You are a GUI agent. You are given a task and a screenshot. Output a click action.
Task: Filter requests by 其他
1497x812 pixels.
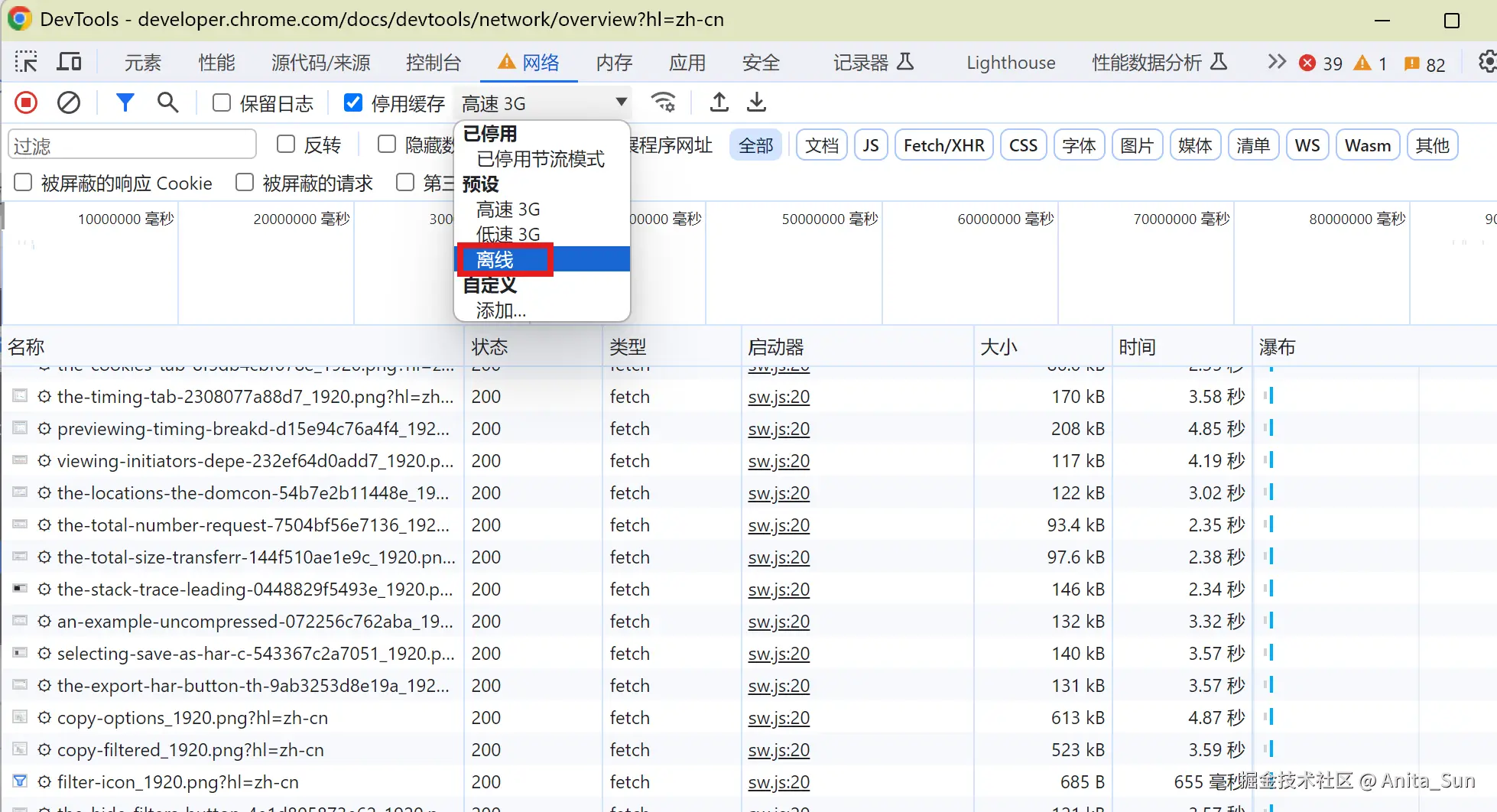tap(1432, 145)
